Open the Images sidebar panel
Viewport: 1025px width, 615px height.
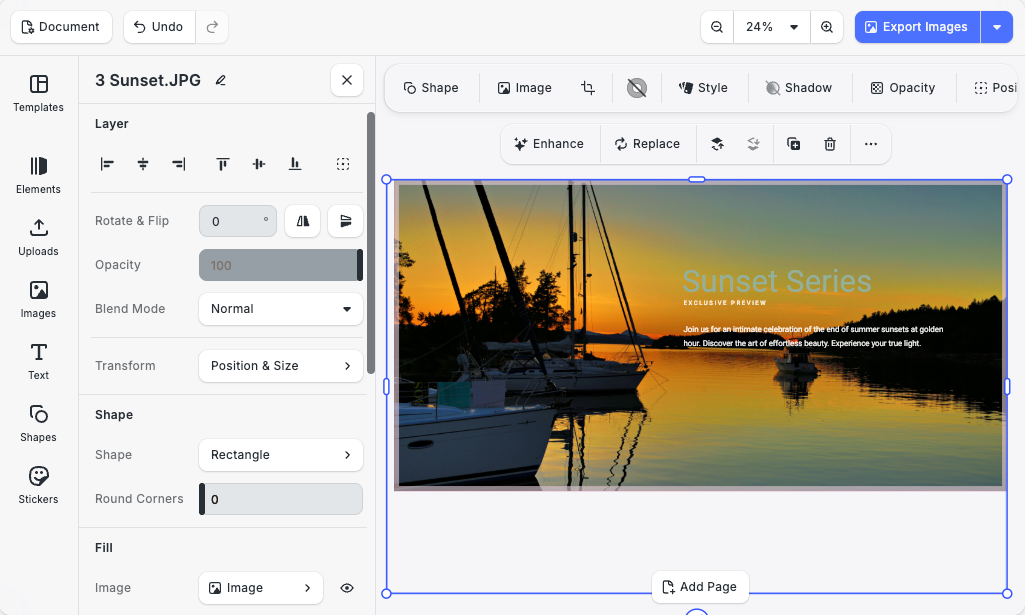39,299
